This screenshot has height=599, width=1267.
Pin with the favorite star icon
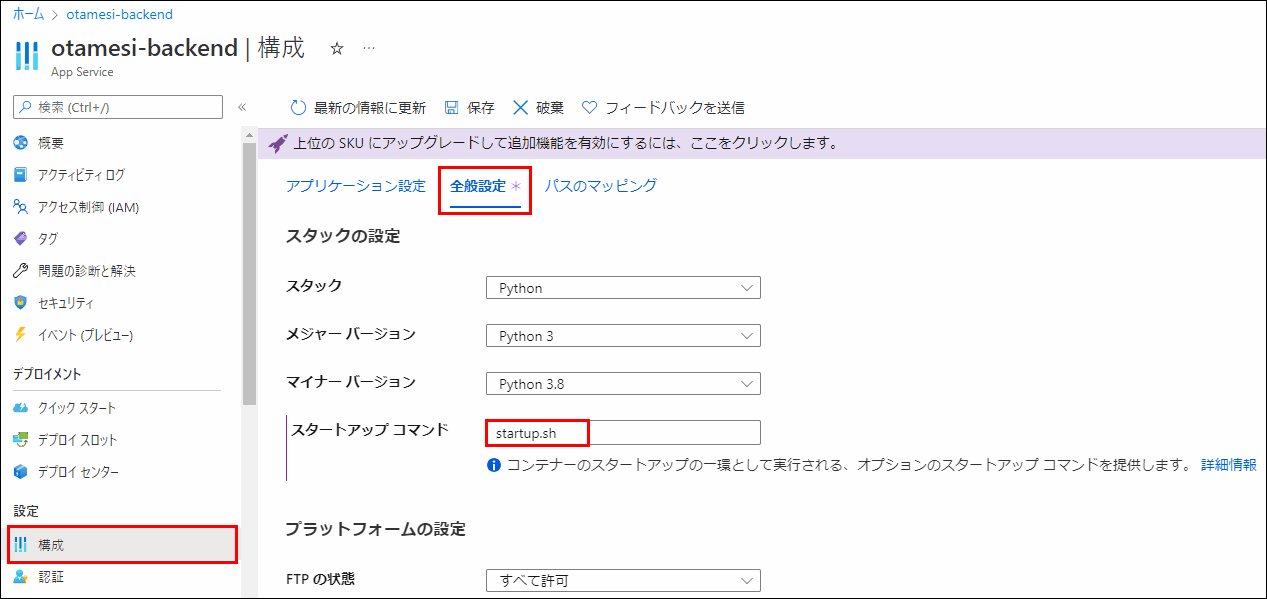[x=337, y=48]
